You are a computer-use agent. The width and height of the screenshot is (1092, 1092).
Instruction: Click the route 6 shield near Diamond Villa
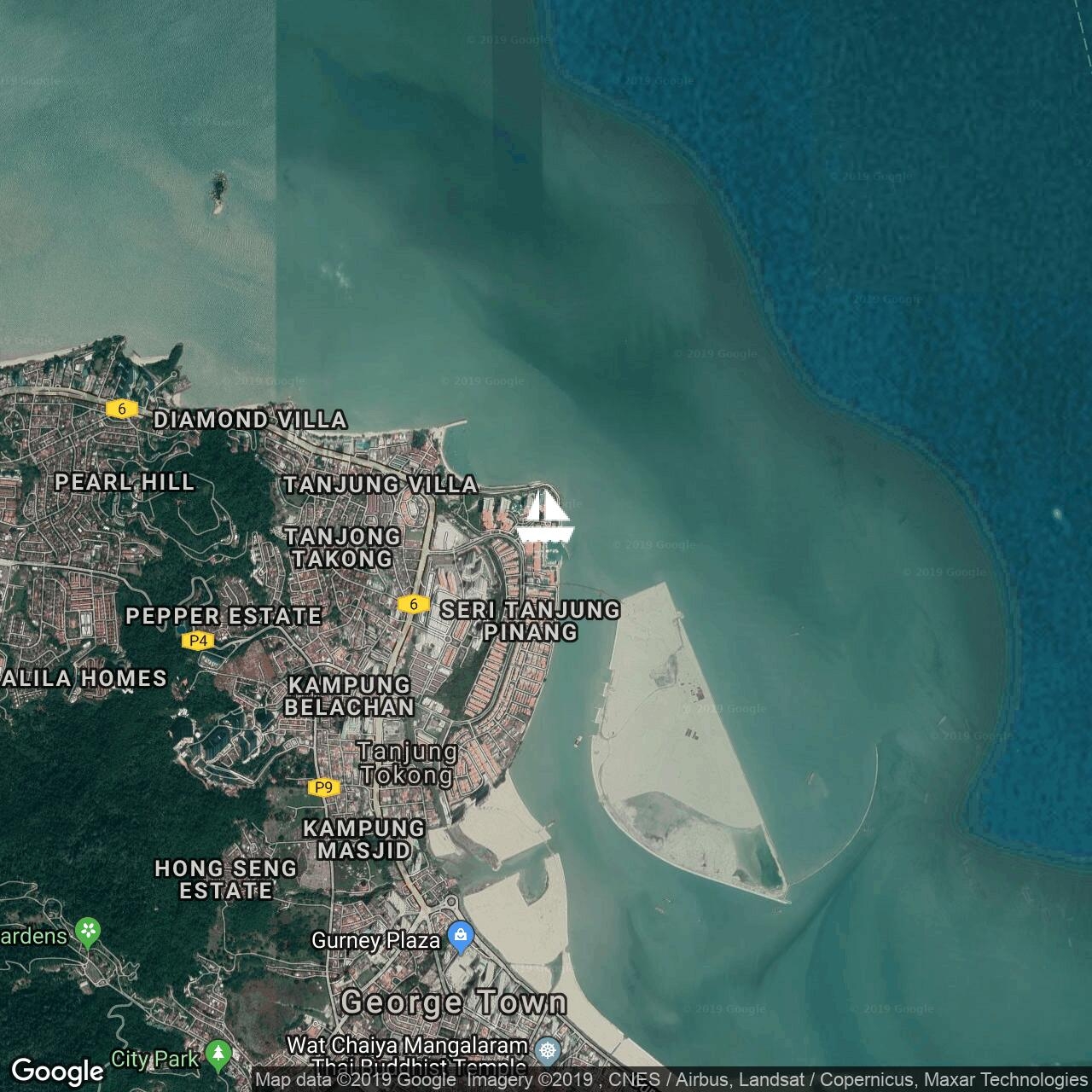coord(122,409)
